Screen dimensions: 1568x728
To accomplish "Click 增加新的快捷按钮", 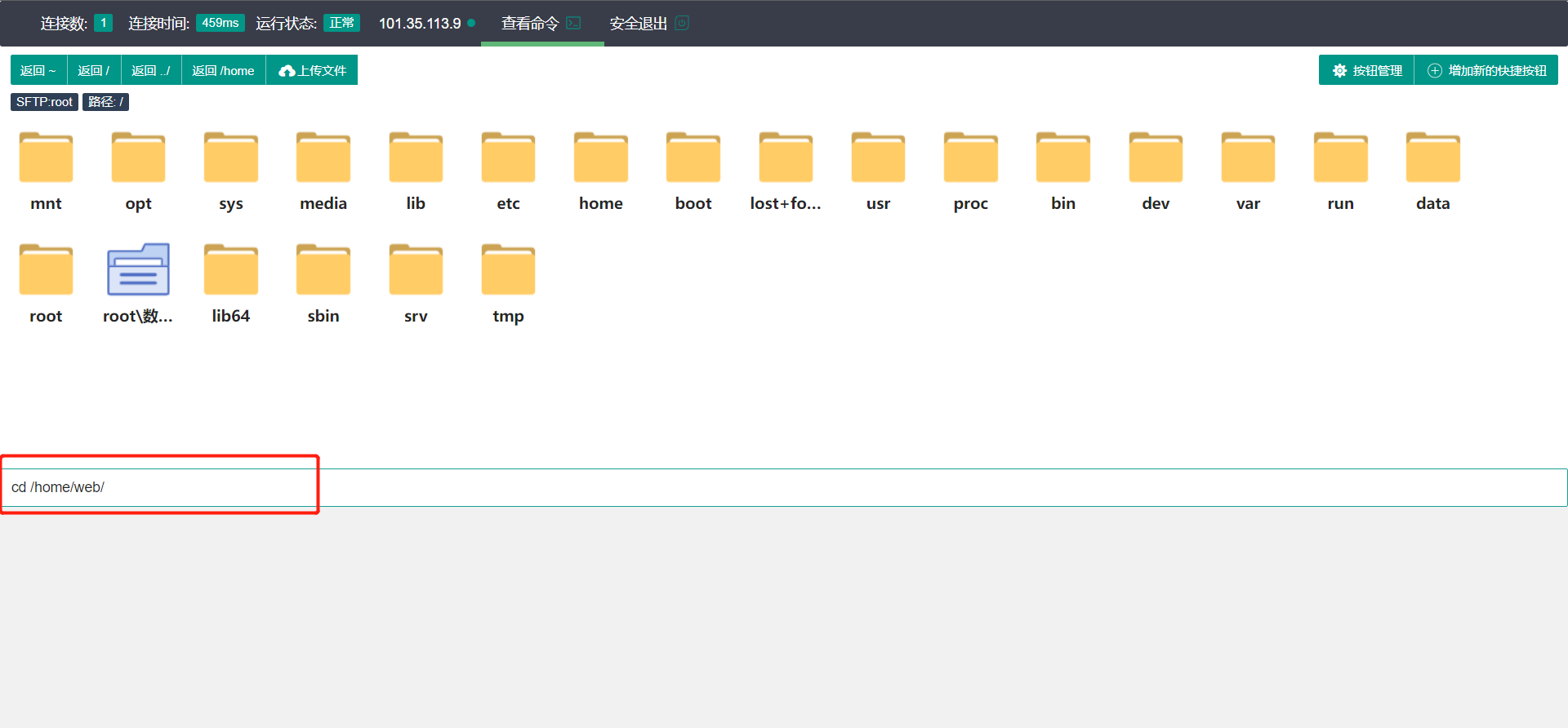I will [x=1486, y=70].
